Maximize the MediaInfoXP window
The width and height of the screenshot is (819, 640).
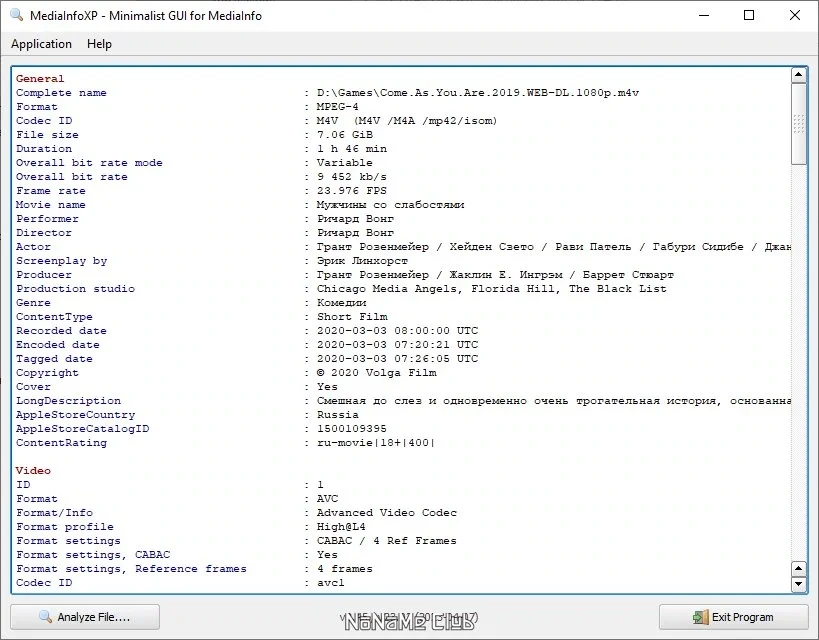[749, 15]
